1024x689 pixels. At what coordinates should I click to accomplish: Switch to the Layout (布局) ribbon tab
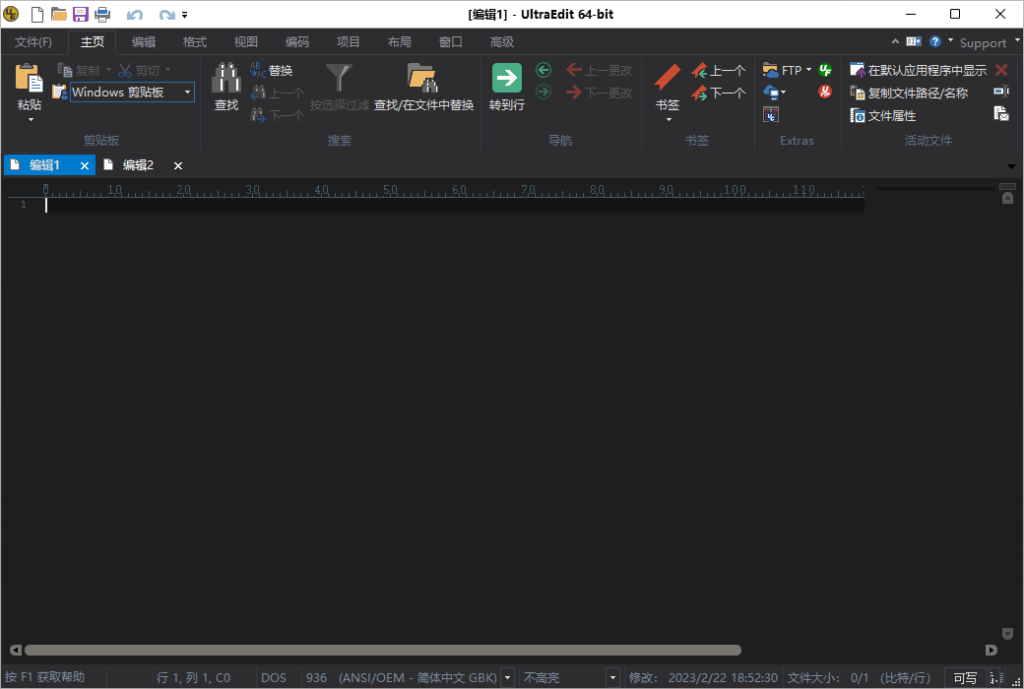(x=399, y=42)
